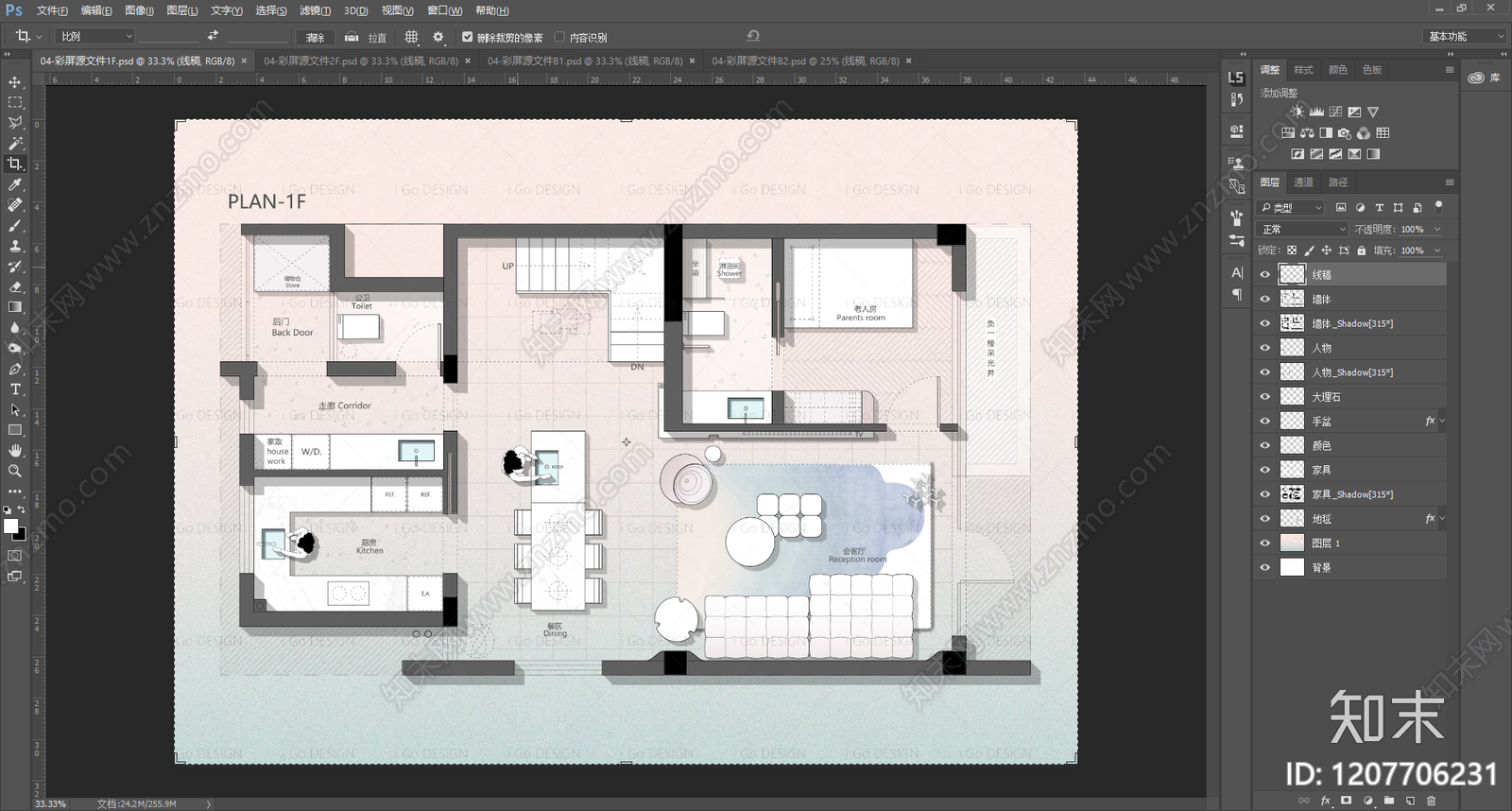
Task: Expand effects of the 手盆 layer
Action: tap(1442, 421)
